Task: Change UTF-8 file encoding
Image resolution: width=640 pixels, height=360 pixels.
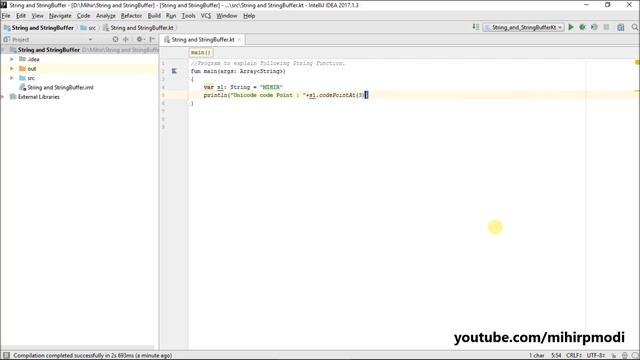Action: point(596,356)
